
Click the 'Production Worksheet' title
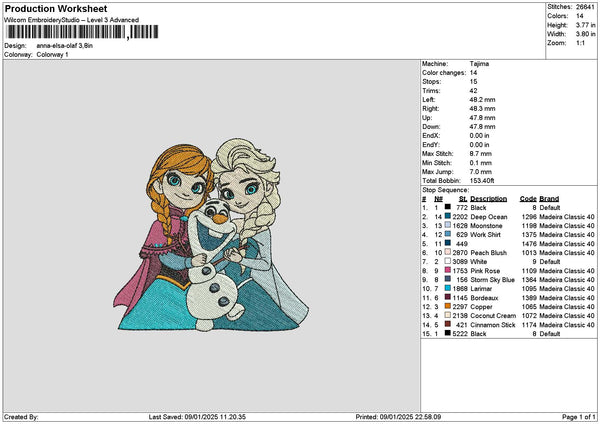[56, 8]
